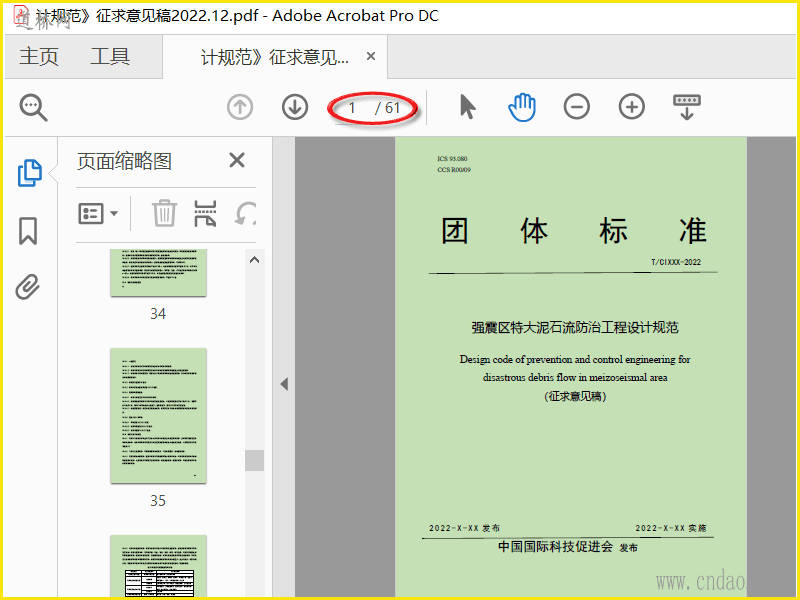Click the thumbnail panel scrollbar handle
This screenshot has height=600, width=800.
(x=254, y=460)
